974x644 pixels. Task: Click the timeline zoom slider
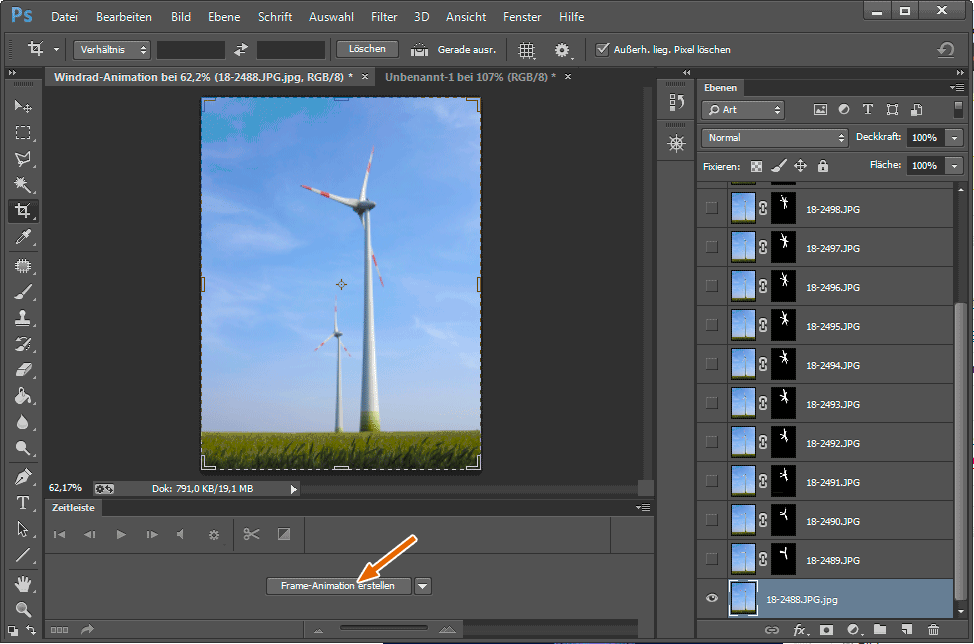[385, 628]
